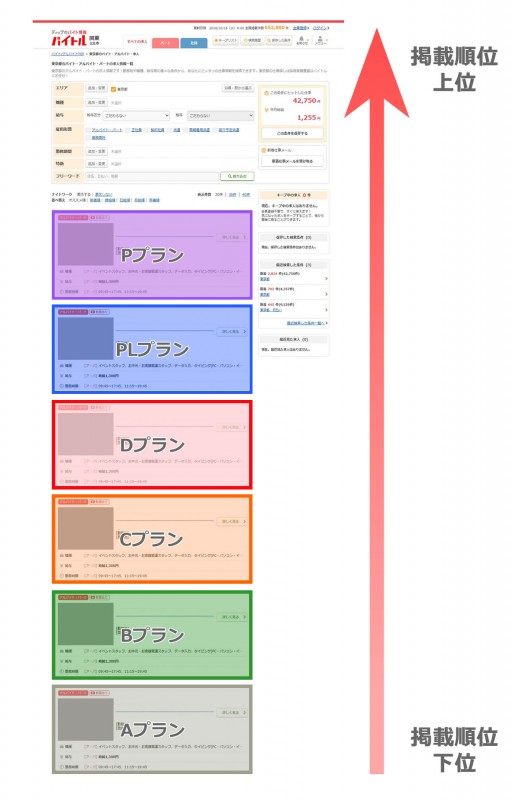
Task: Open the salary type dropdown
Action: (136, 116)
